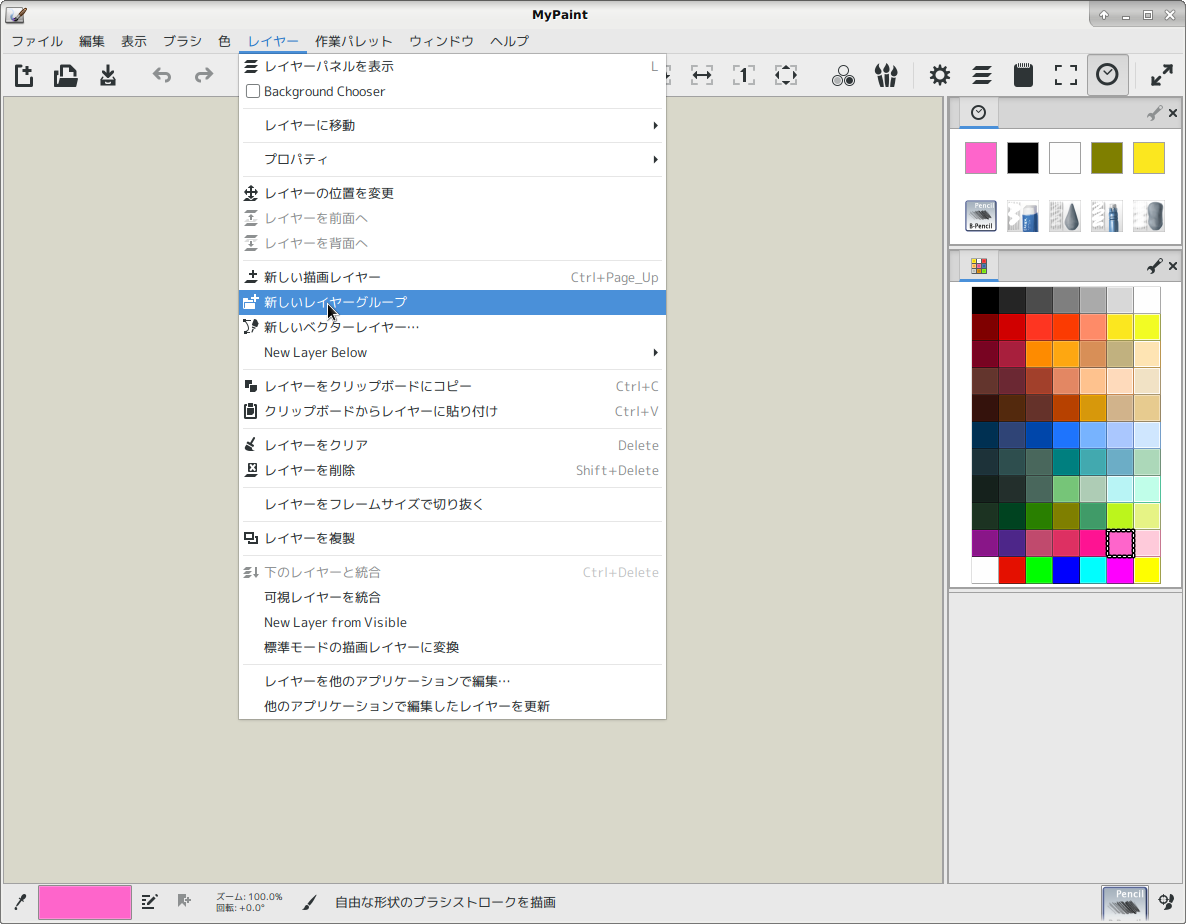Viewport: 1186px width, 924px height.
Task: Click the new document icon in toolbar
Action: coord(24,75)
